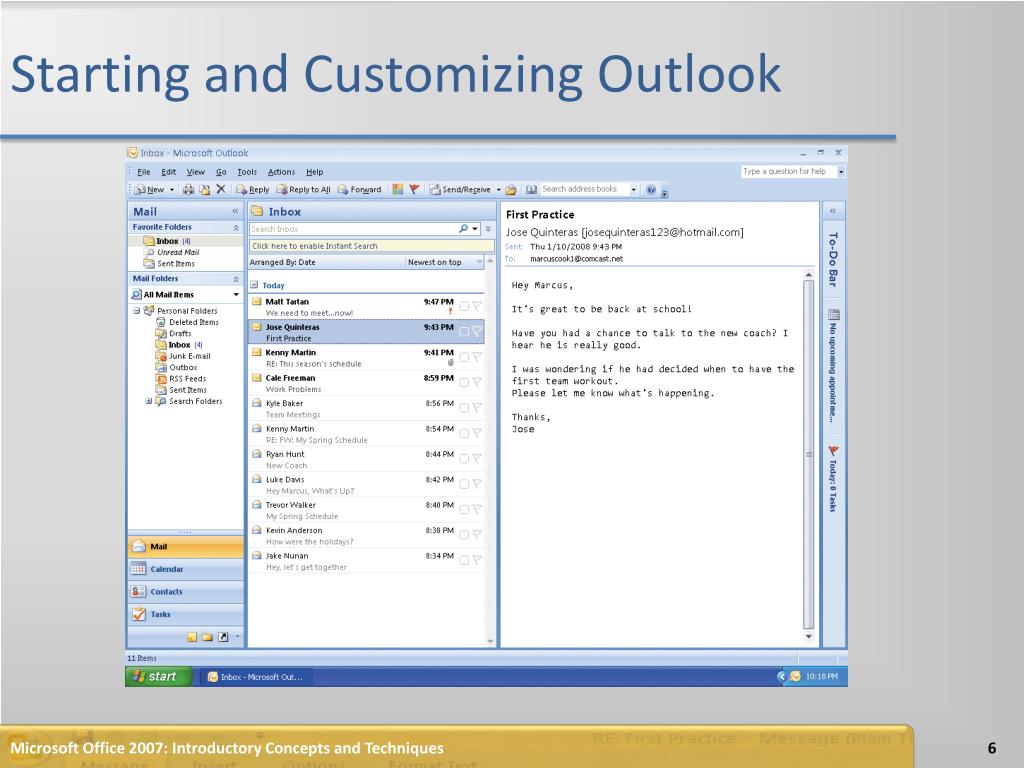The height and width of the screenshot is (768, 1024).
Task: Flag the Matt Tartan message
Action: pos(477,306)
